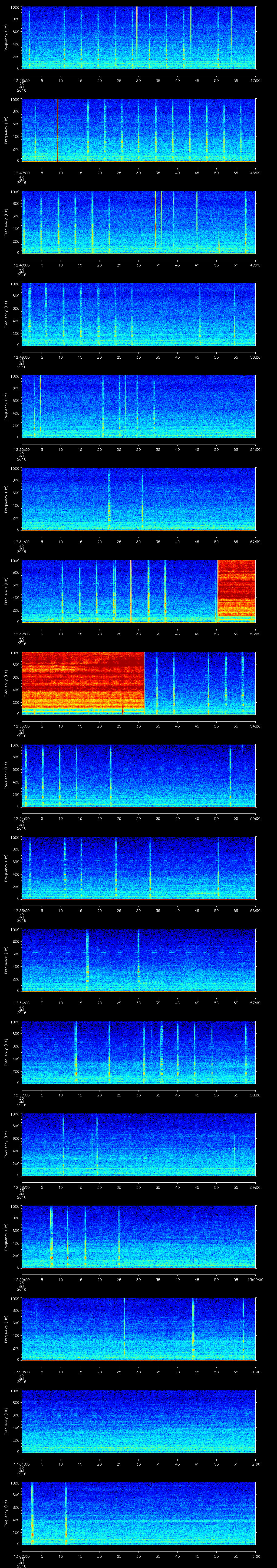Image resolution: width=277 pixels, height=1568 pixels.
Task: Click the red noise block in the 12:52:00 panel
Action: (x=237, y=588)
